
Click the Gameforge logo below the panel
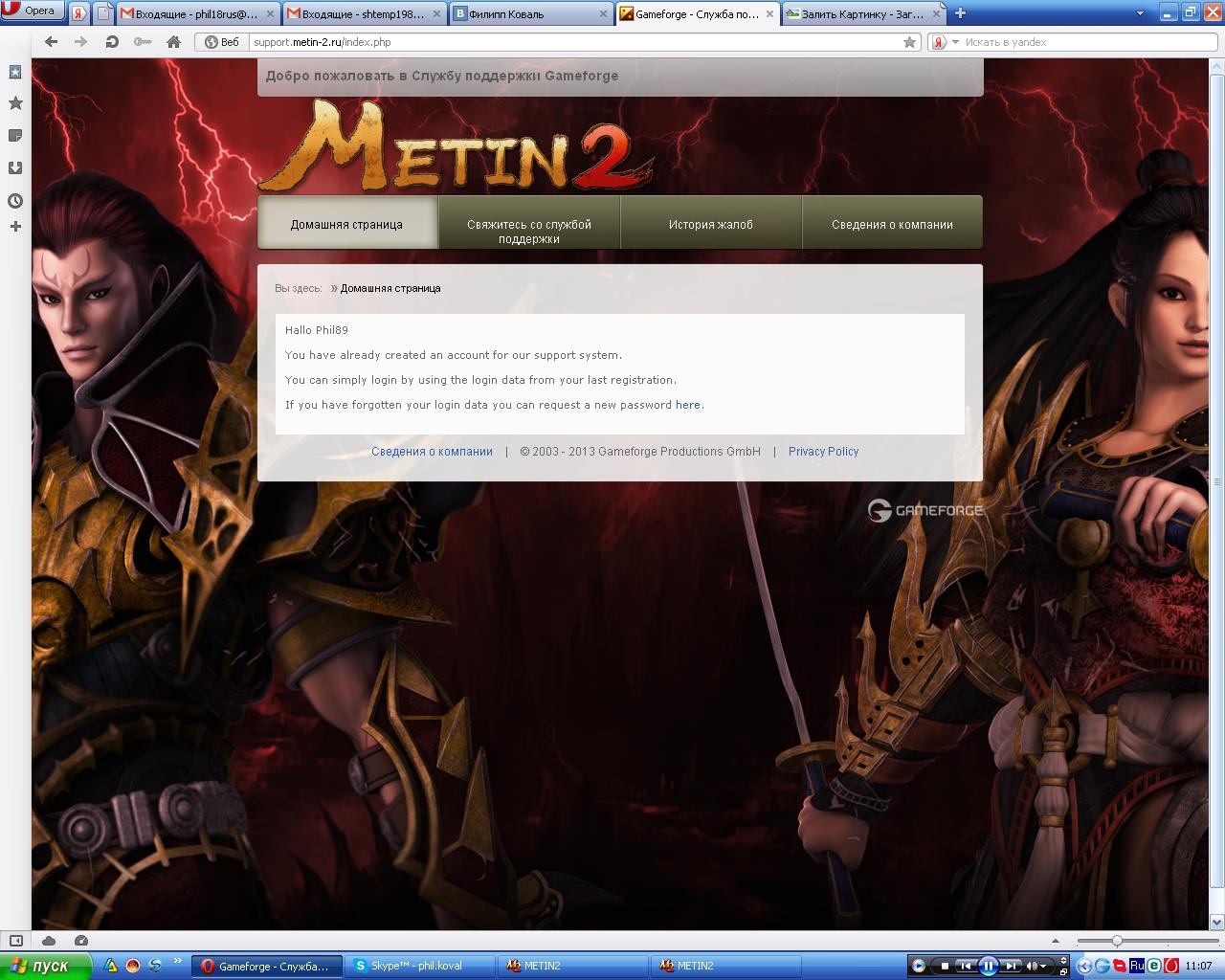(x=925, y=511)
